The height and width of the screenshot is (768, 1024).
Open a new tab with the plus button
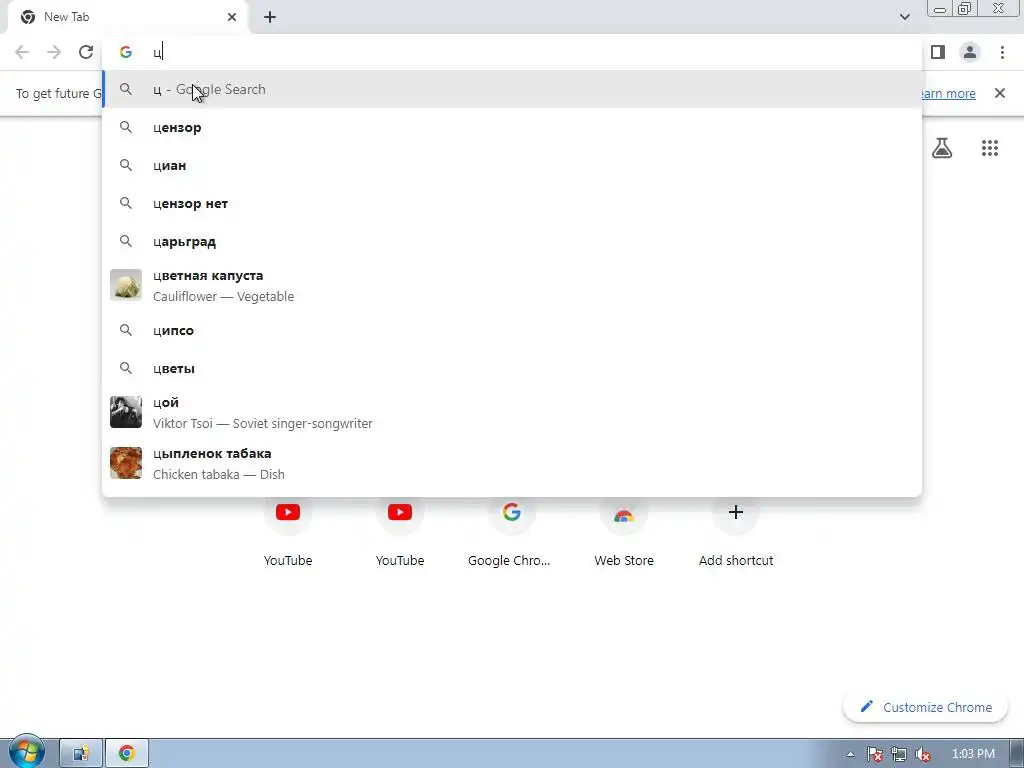coord(270,17)
